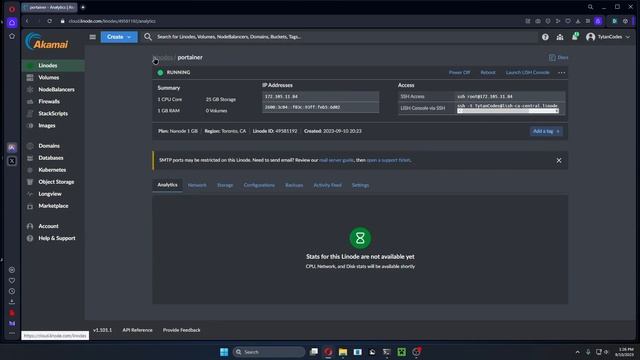Click the Longview sidebar icon
Viewport: 640px width, 360px height.
[30, 194]
